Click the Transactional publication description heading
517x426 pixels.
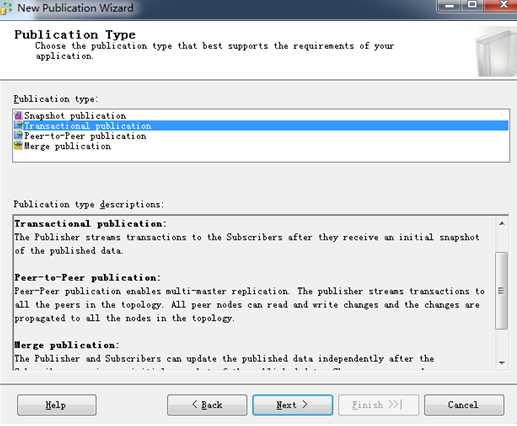(x=90, y=224)
